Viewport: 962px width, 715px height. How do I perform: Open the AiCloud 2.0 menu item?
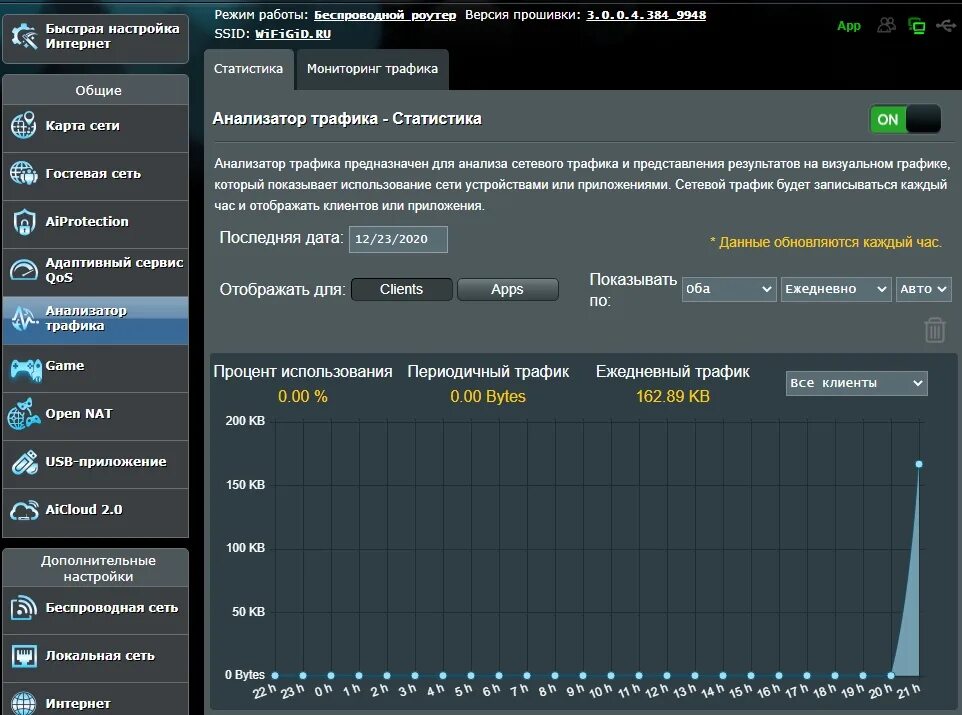click(96, 512)
